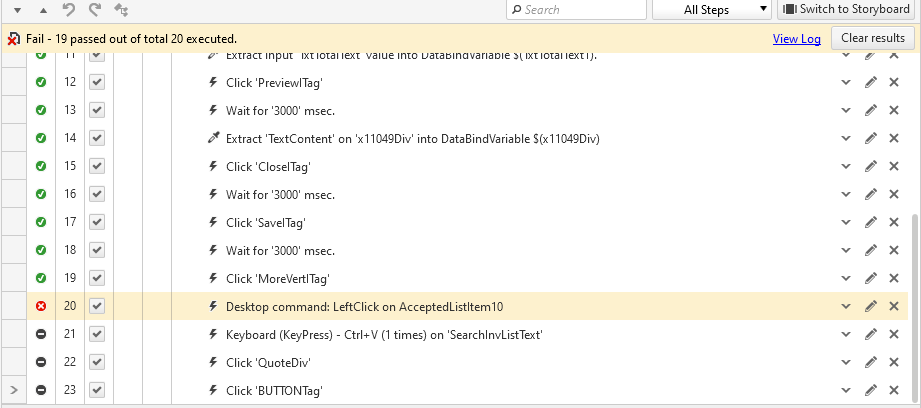Image resolution: width=921 pixels, height=408 pixels.
Task: Disable step 22 using its checkbox
Action: (97, 362)
